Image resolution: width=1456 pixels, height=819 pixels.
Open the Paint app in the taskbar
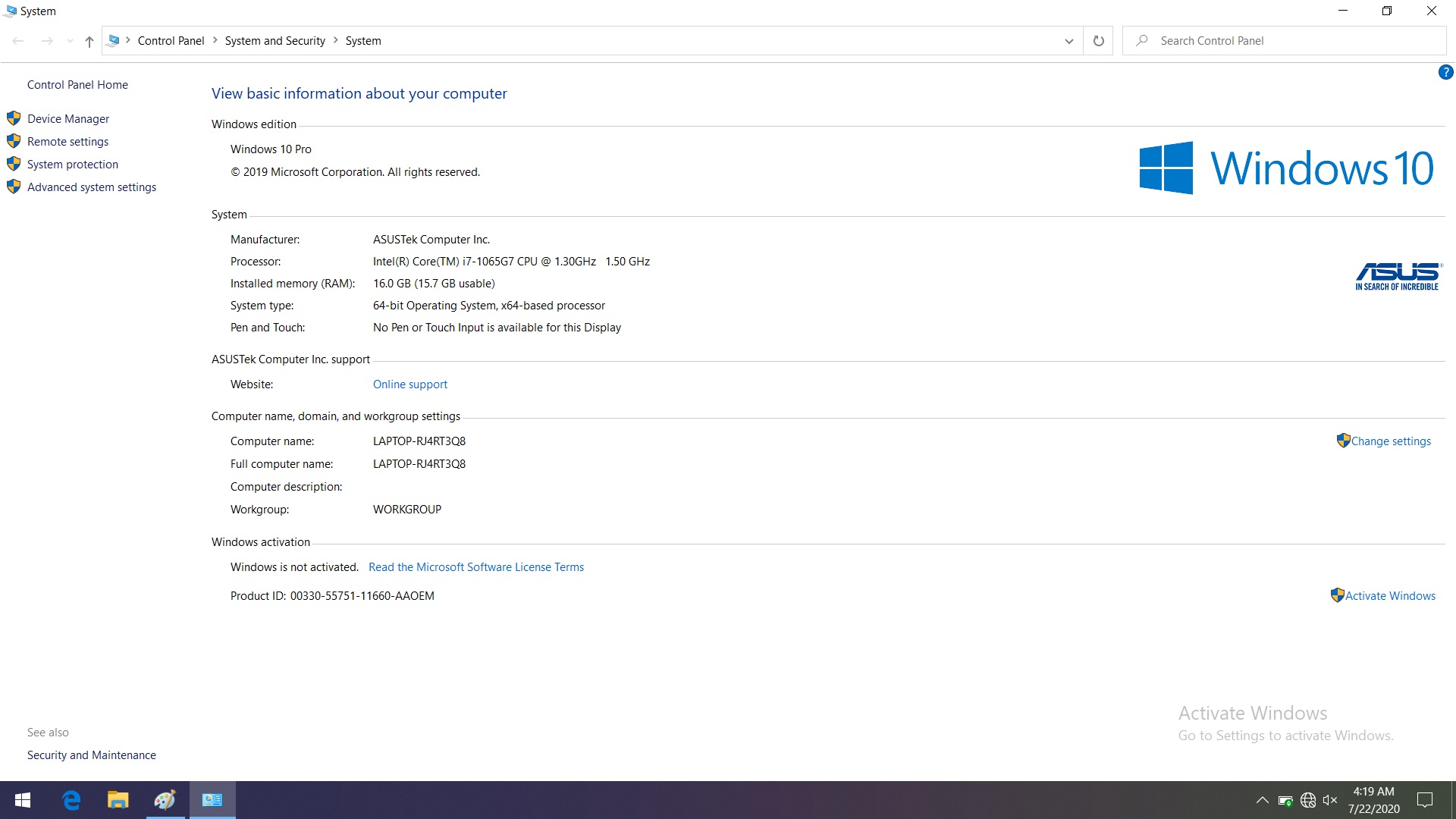click(x=165, y=800)
